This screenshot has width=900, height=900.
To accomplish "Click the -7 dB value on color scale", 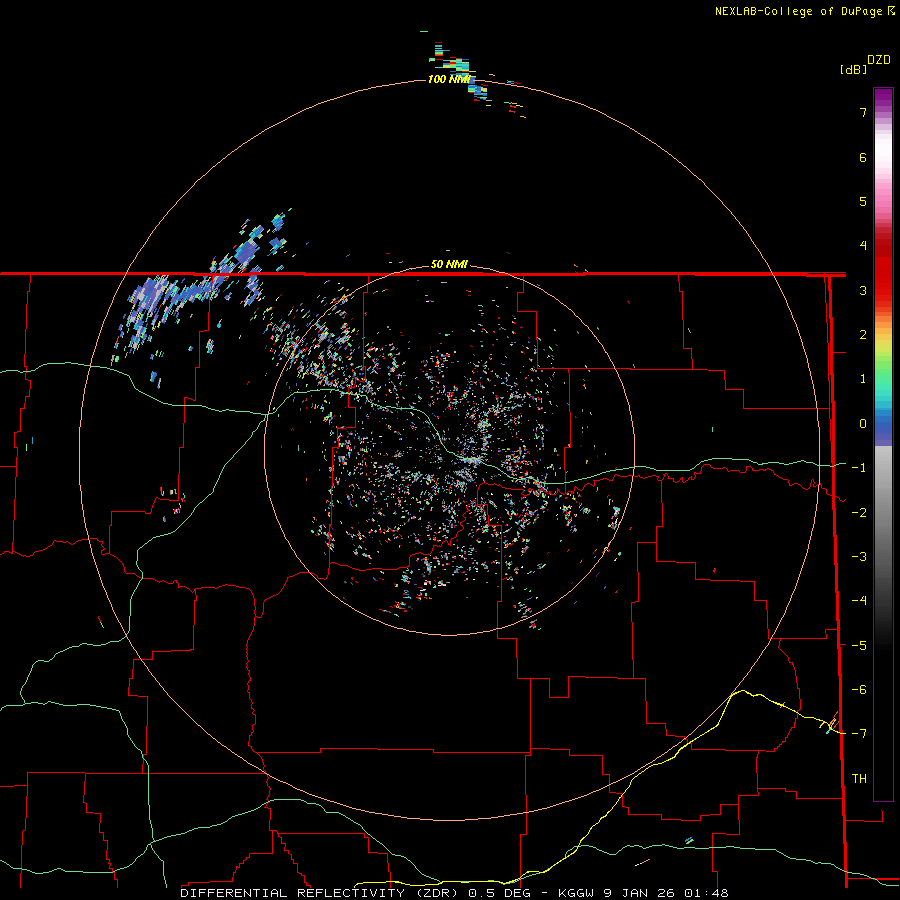I will pyautogui.click(x=859, y=734).
